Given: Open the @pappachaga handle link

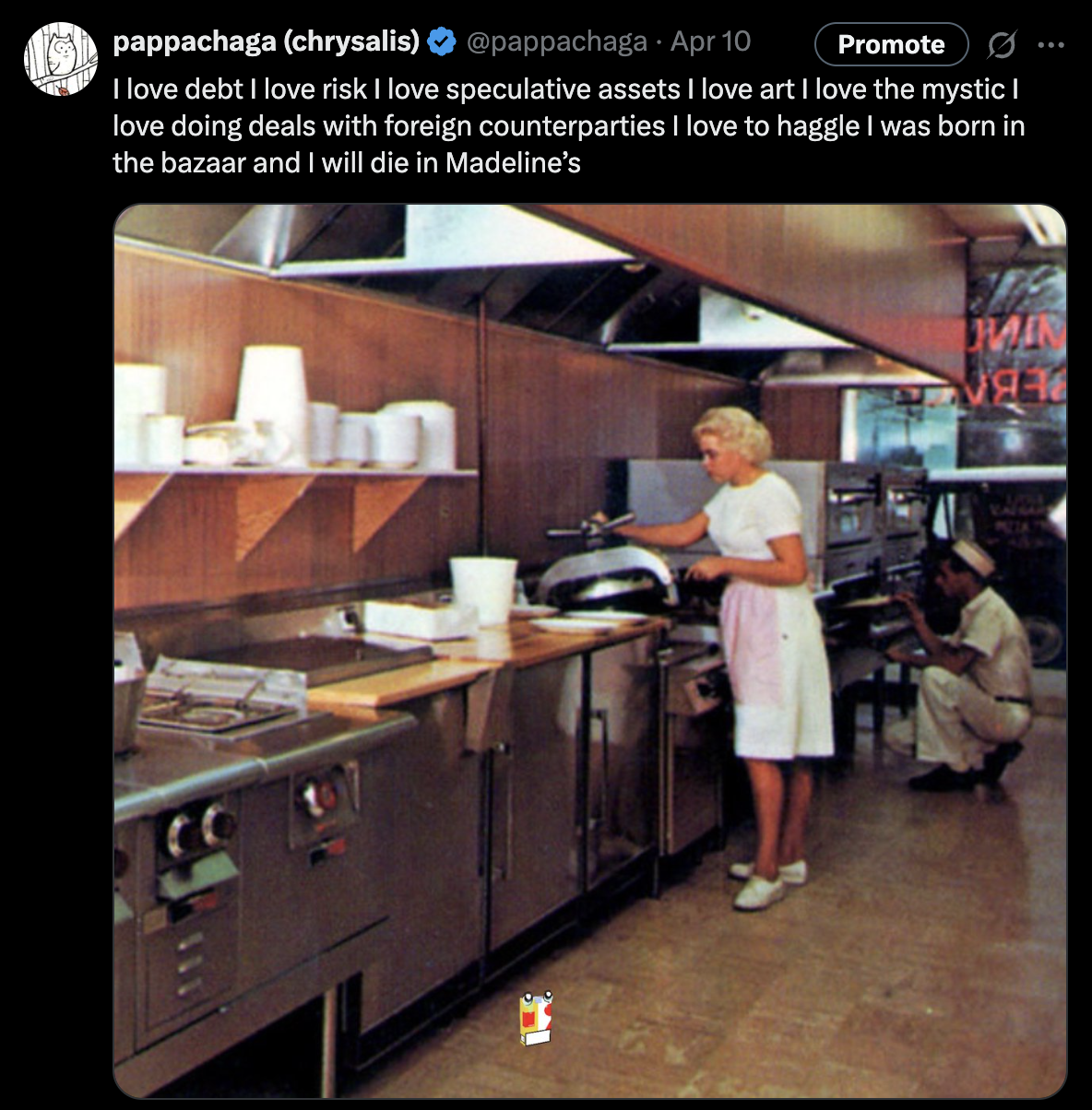Looking at the screenshot, I should point(556,41).
